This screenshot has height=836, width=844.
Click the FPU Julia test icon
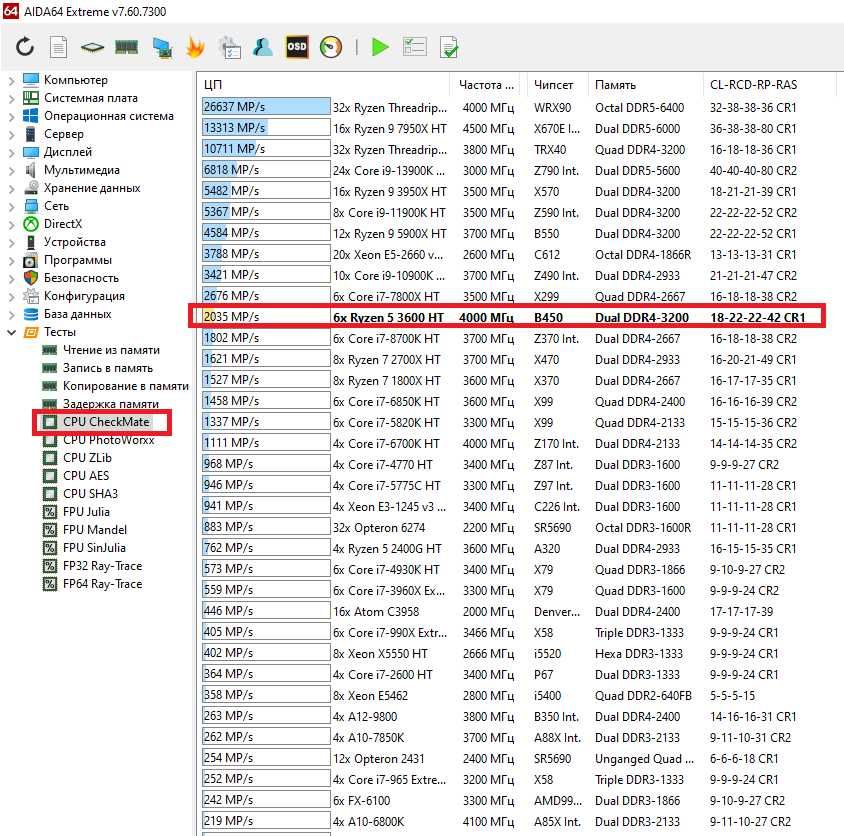point(50,511)
